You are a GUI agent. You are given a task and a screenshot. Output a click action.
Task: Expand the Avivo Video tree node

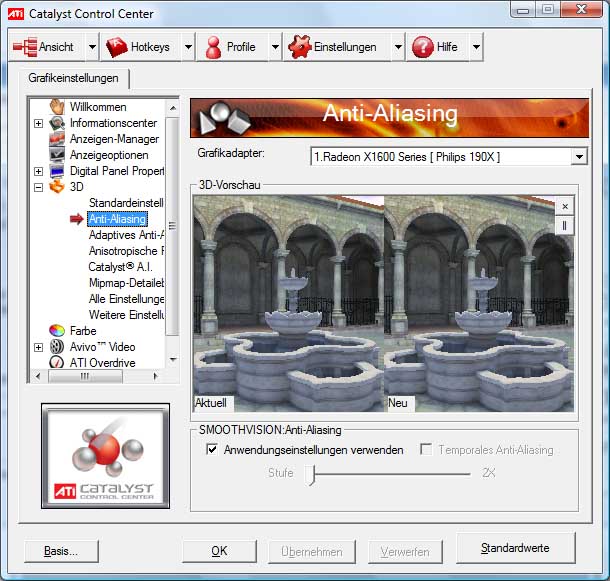(x=38, y=347)
